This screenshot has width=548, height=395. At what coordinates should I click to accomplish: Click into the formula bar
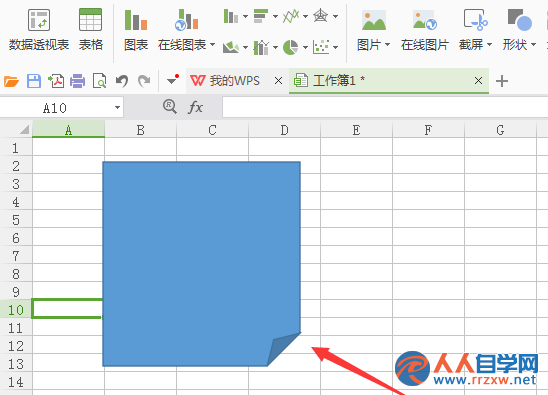[x=385, y=107]
